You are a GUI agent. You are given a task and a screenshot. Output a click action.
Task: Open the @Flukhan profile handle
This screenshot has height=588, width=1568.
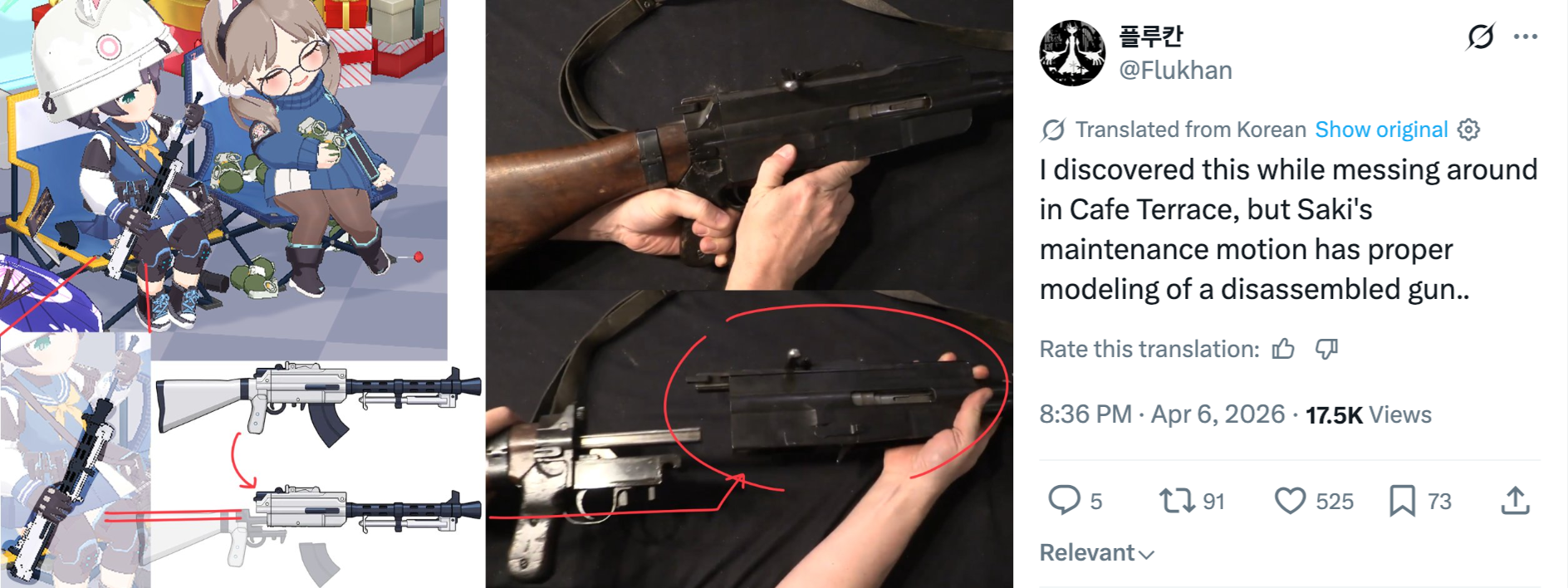pos(1175,71)
